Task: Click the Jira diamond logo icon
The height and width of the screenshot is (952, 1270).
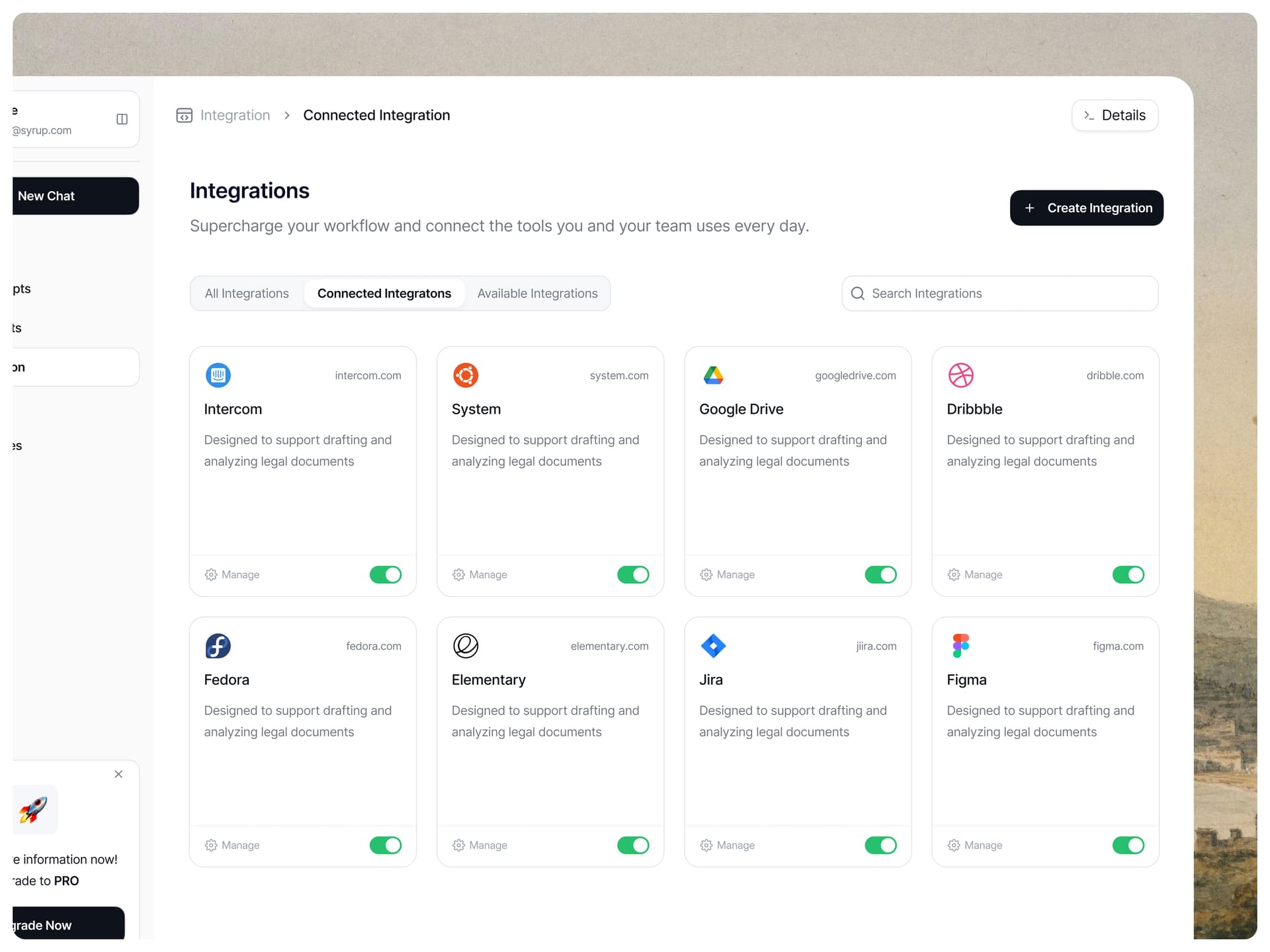Action: 713,646
